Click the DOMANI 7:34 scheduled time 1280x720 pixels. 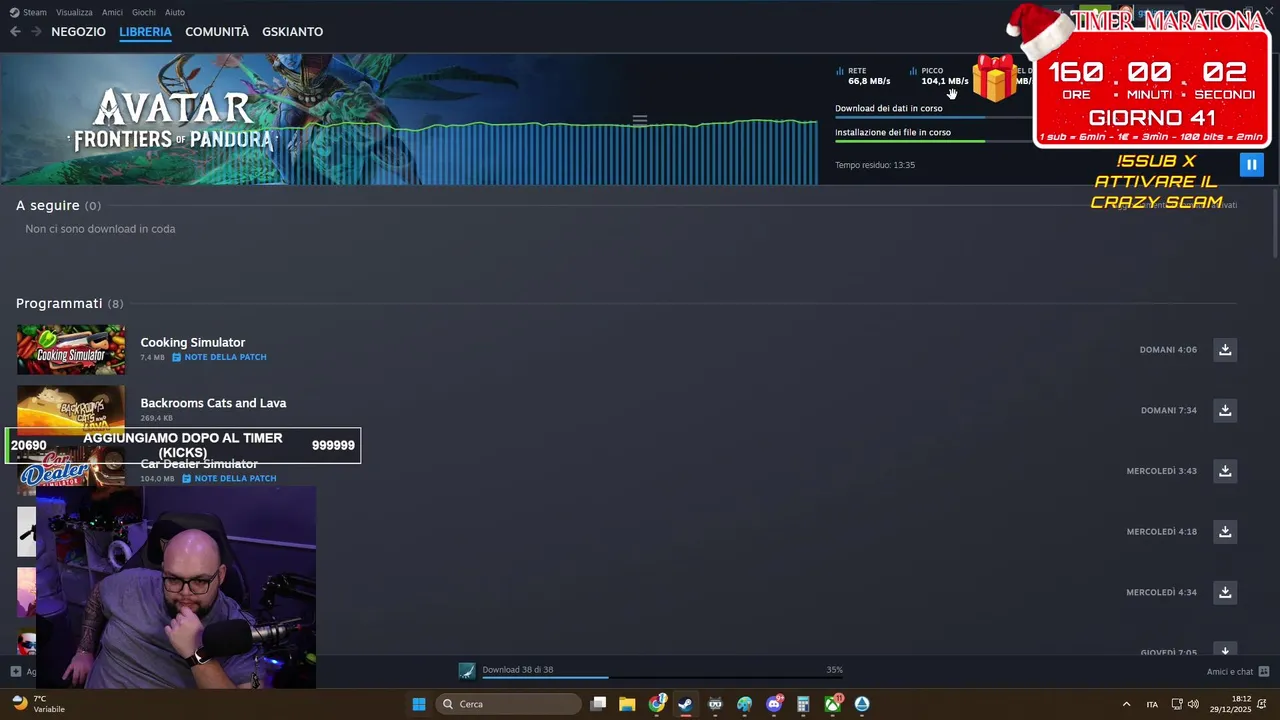click(1168, 410)
